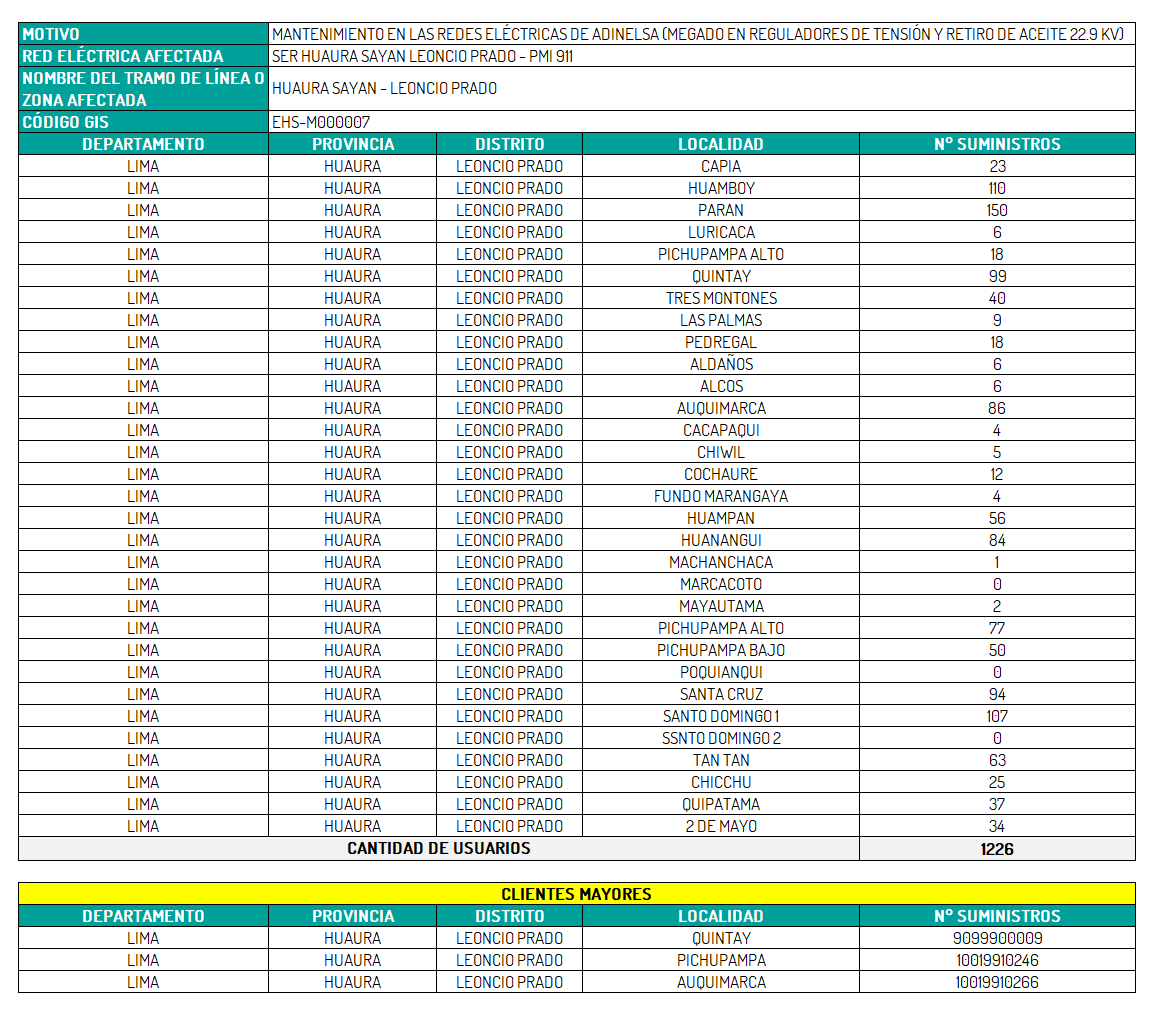Click the HUAMBOY locality cell
This screenshot has width=1152, height=1015.
coord(720,188)
